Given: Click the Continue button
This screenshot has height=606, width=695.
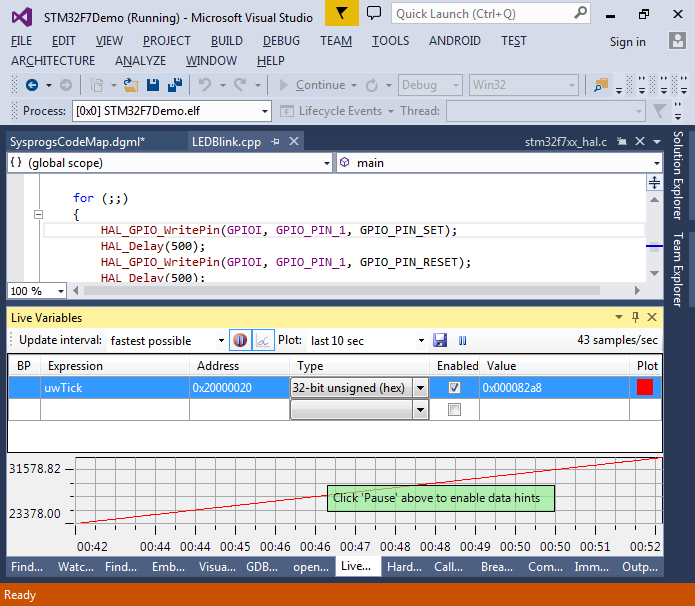Looking at the screenshot, I should point(312,85).
